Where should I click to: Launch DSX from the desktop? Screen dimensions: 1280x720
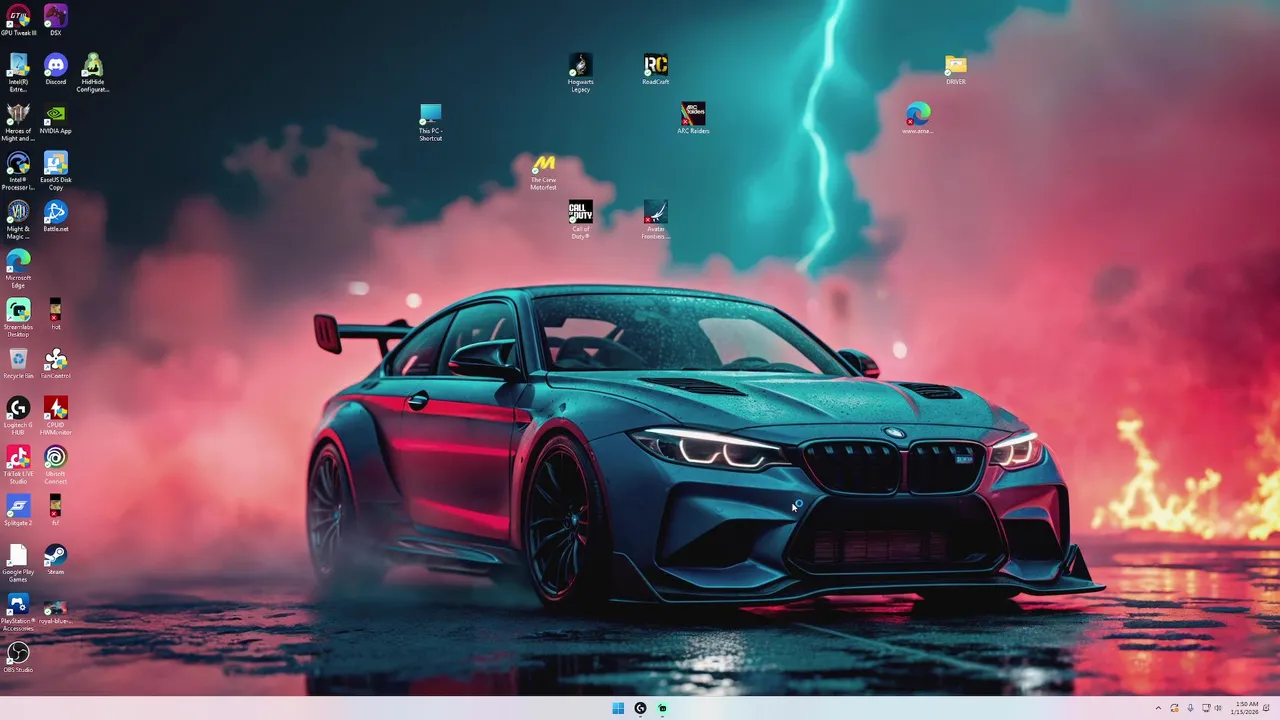point(56,20)
